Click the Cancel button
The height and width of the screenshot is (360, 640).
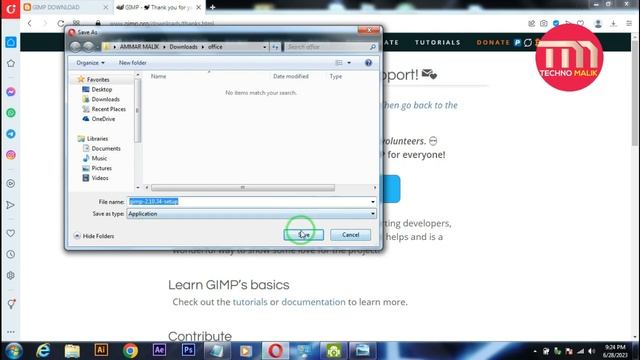[x=350, y=235]
